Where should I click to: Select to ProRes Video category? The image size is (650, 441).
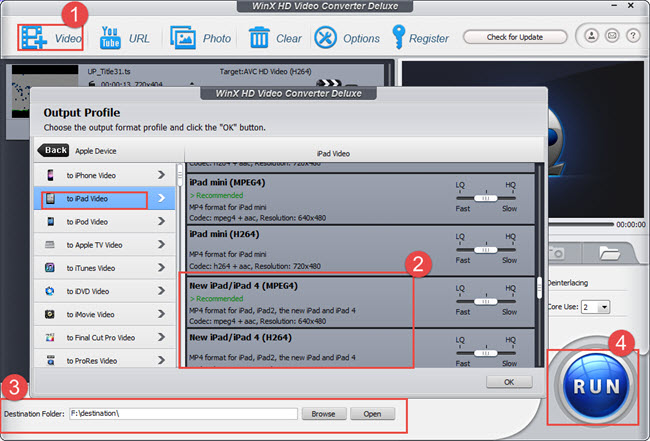(104, 359)
